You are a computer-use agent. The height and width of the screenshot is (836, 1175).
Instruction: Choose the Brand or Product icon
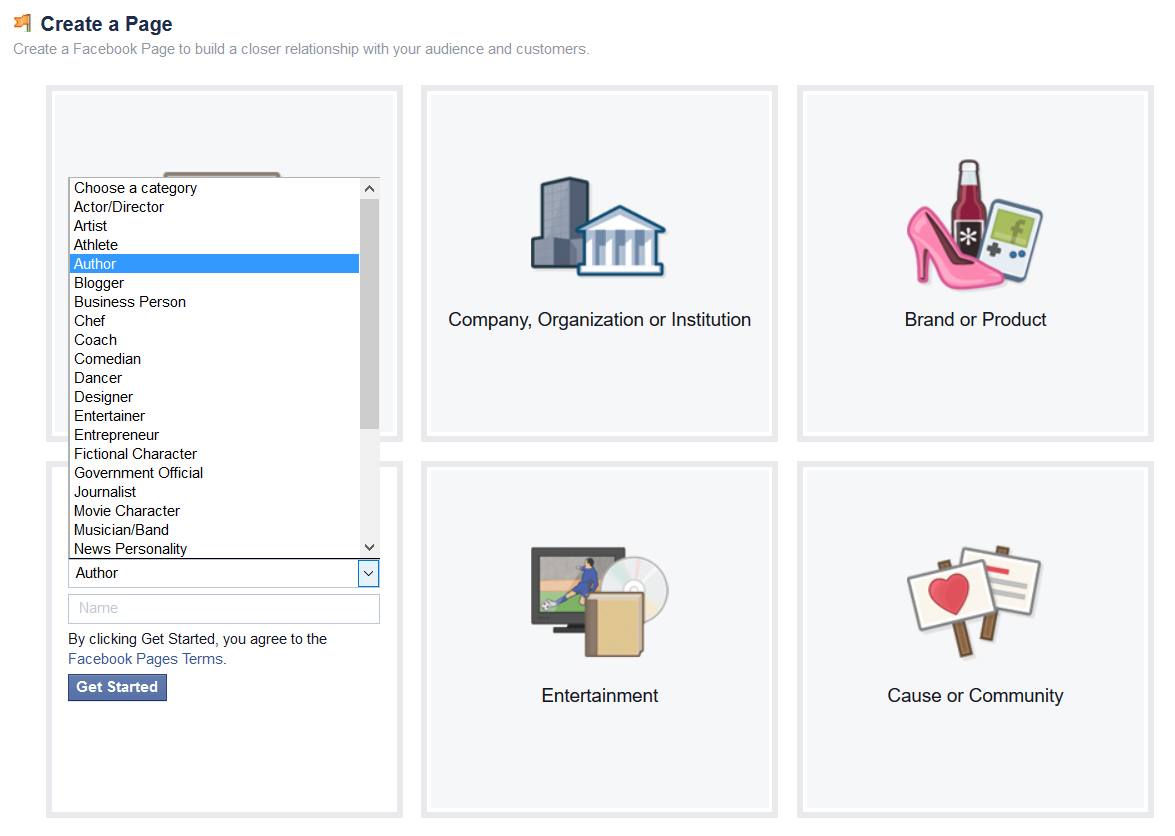coord(975,225)
